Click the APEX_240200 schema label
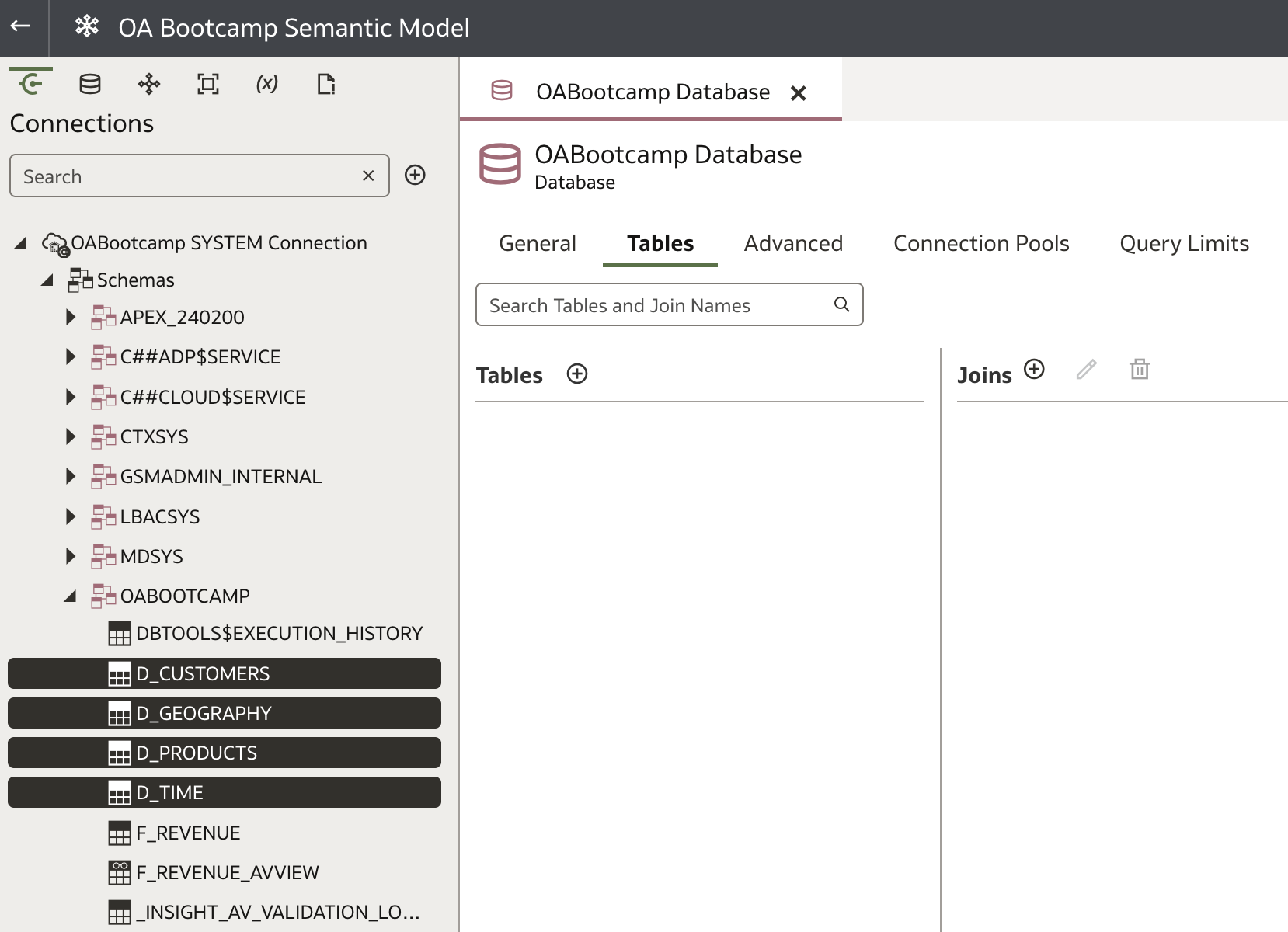 pos(182,317)
